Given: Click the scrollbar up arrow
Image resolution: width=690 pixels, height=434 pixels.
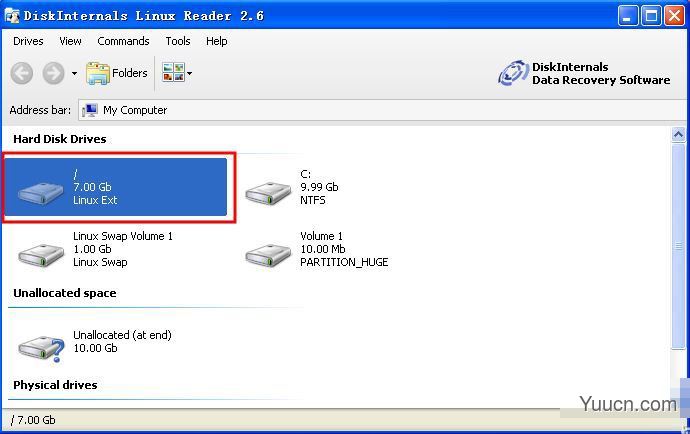Looking at the screenshot, I should click(678, 134).
